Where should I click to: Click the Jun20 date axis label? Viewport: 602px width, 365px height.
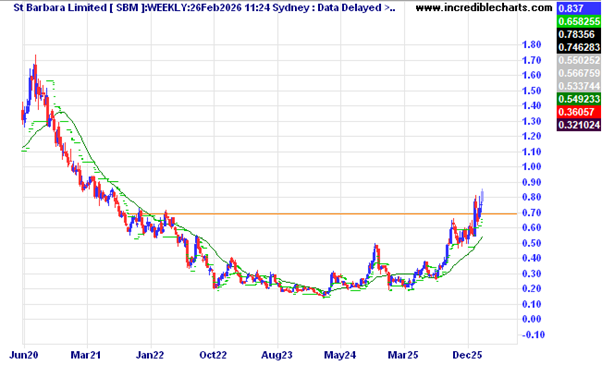(23, 355)
